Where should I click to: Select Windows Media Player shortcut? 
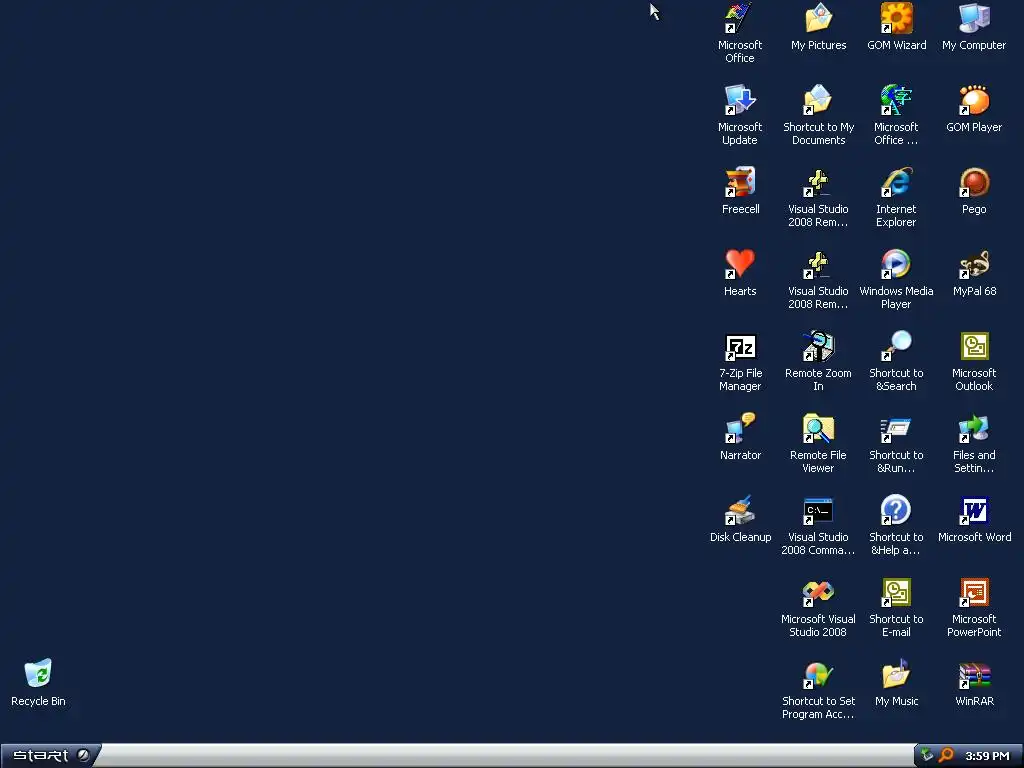(896, 264)
